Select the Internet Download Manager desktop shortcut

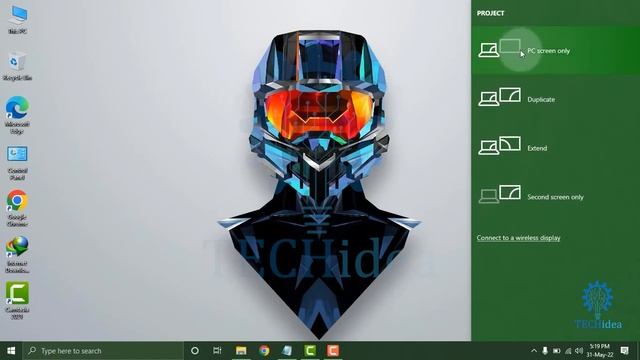click(17, 255)
